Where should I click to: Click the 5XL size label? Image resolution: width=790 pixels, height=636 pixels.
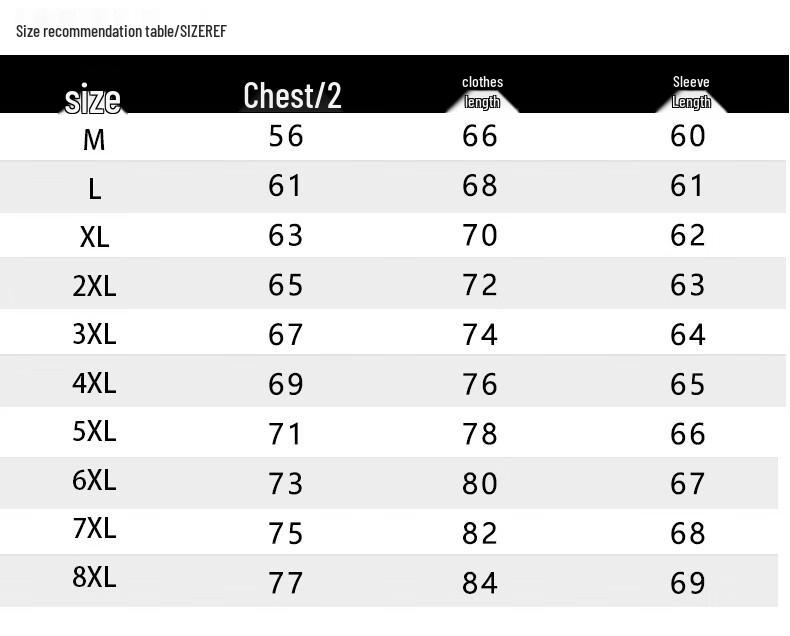click(x=94, y=431)
